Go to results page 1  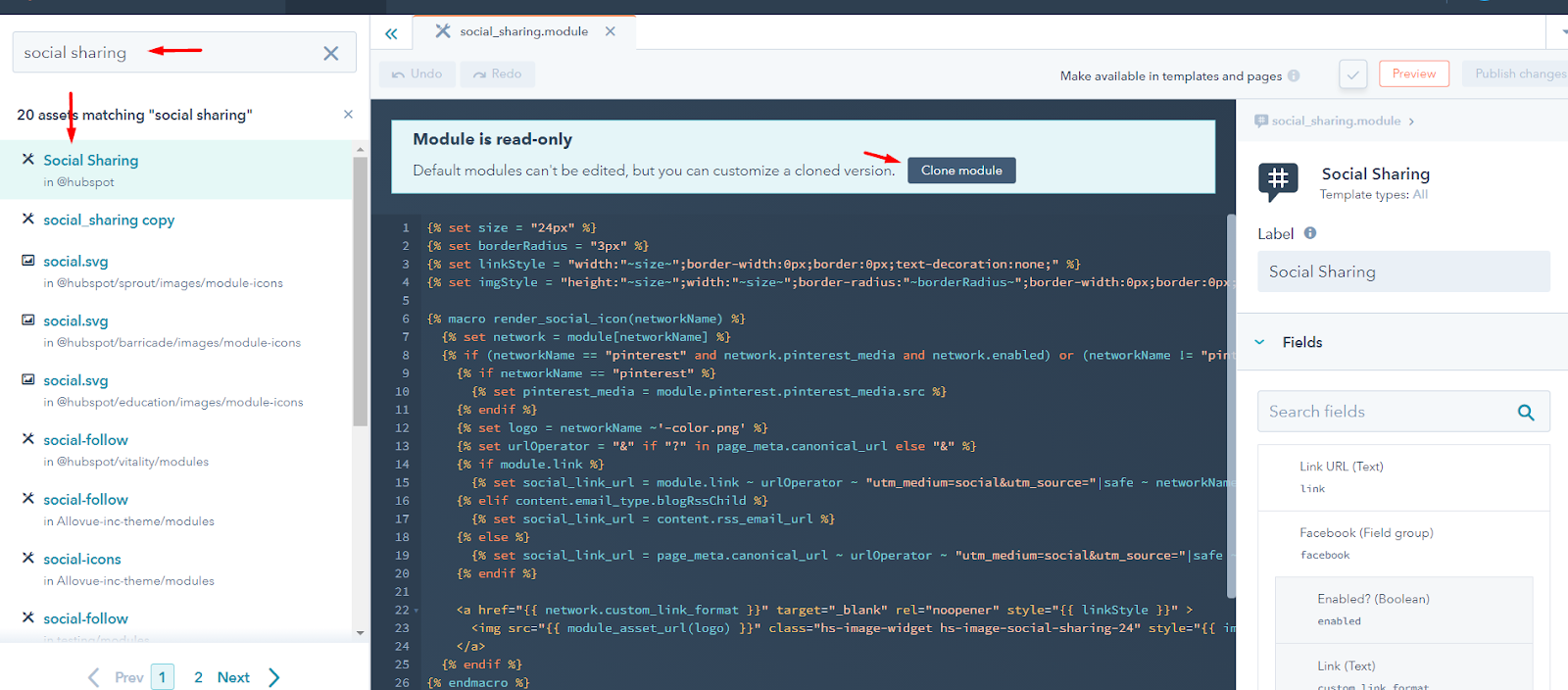163,677
